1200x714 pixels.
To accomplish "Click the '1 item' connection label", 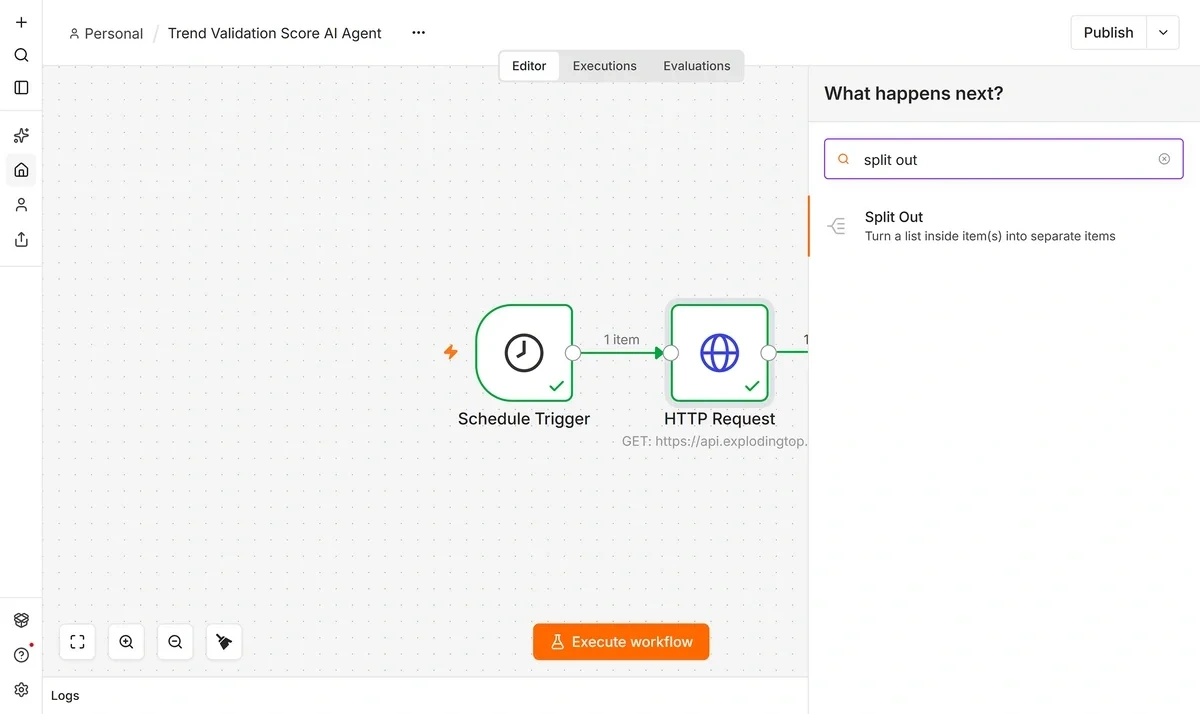I will 621,340.
